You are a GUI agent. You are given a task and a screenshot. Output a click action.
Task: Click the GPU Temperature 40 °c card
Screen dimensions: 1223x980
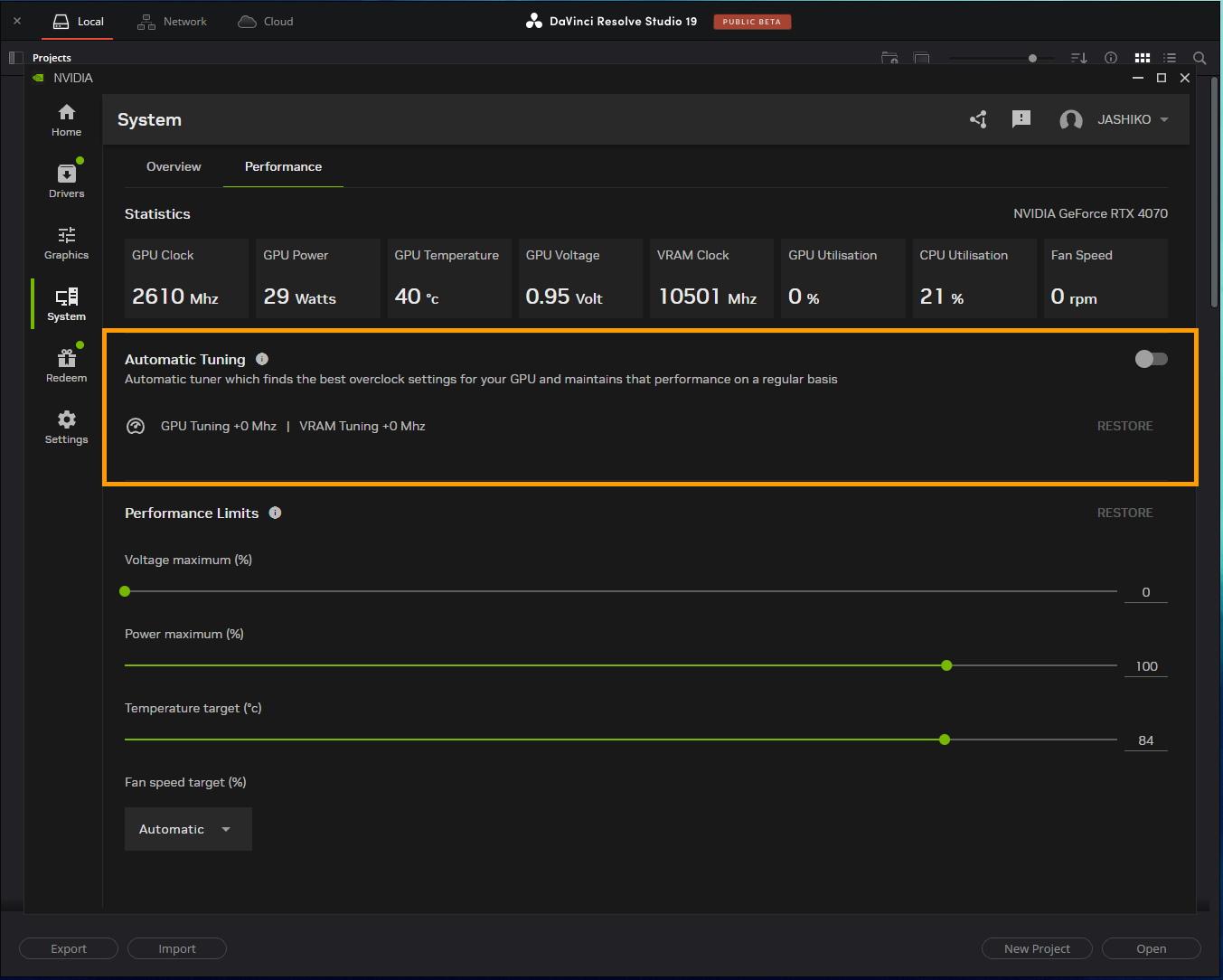pos(449,278)
